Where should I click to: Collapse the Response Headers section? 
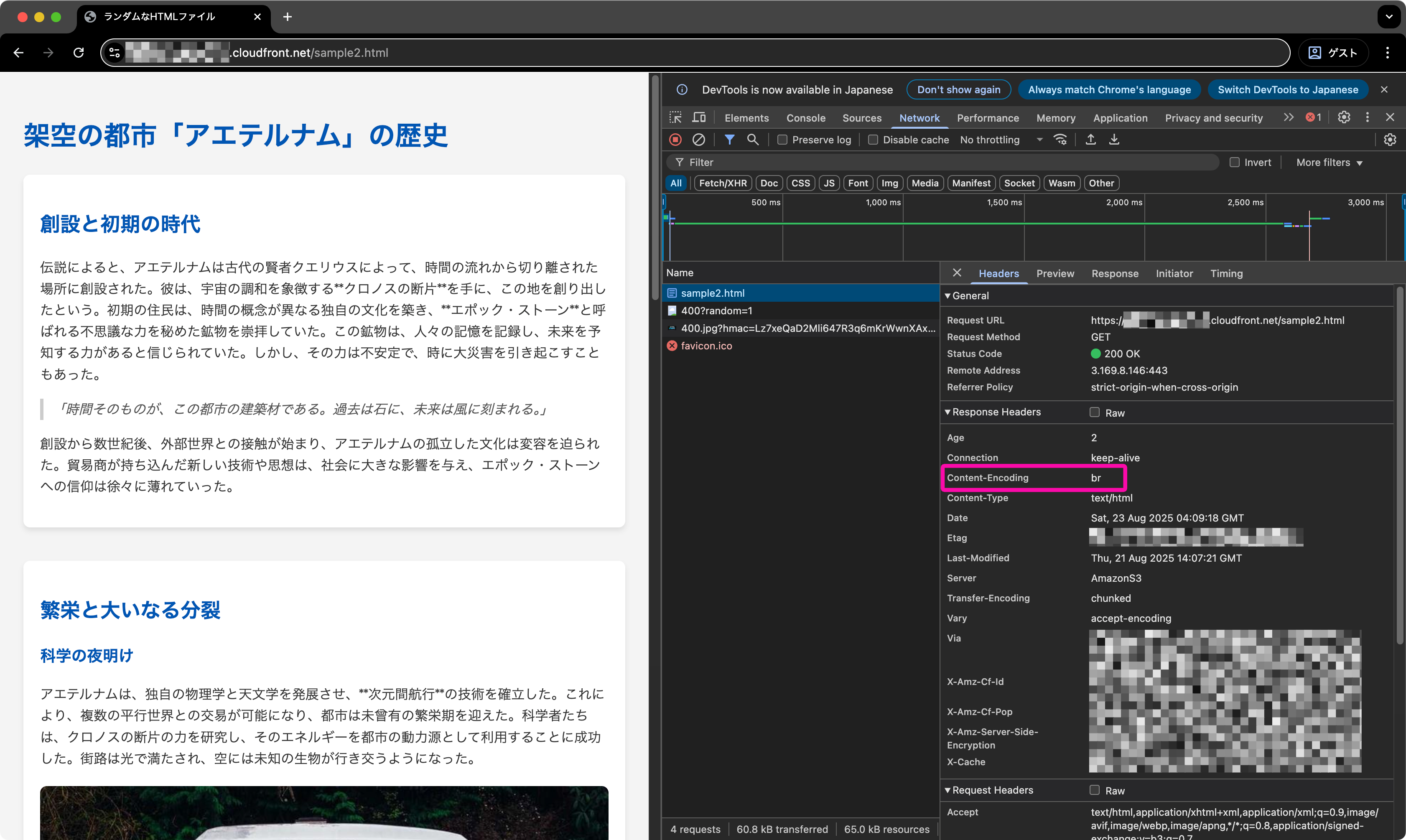point(993,412)
